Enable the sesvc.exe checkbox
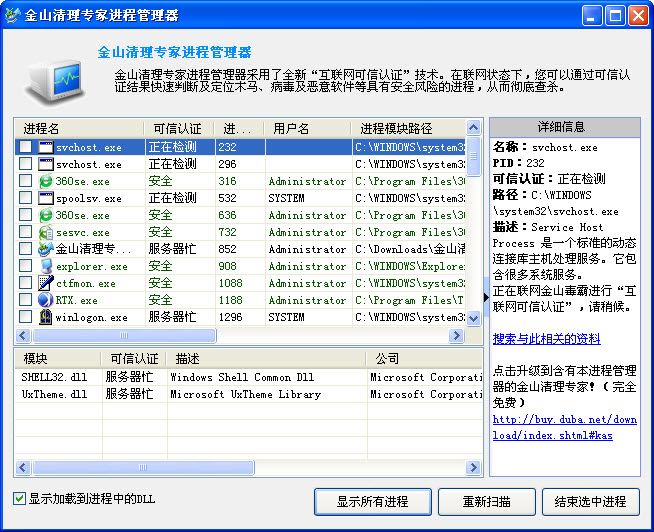654x532 pixels. 26,232
